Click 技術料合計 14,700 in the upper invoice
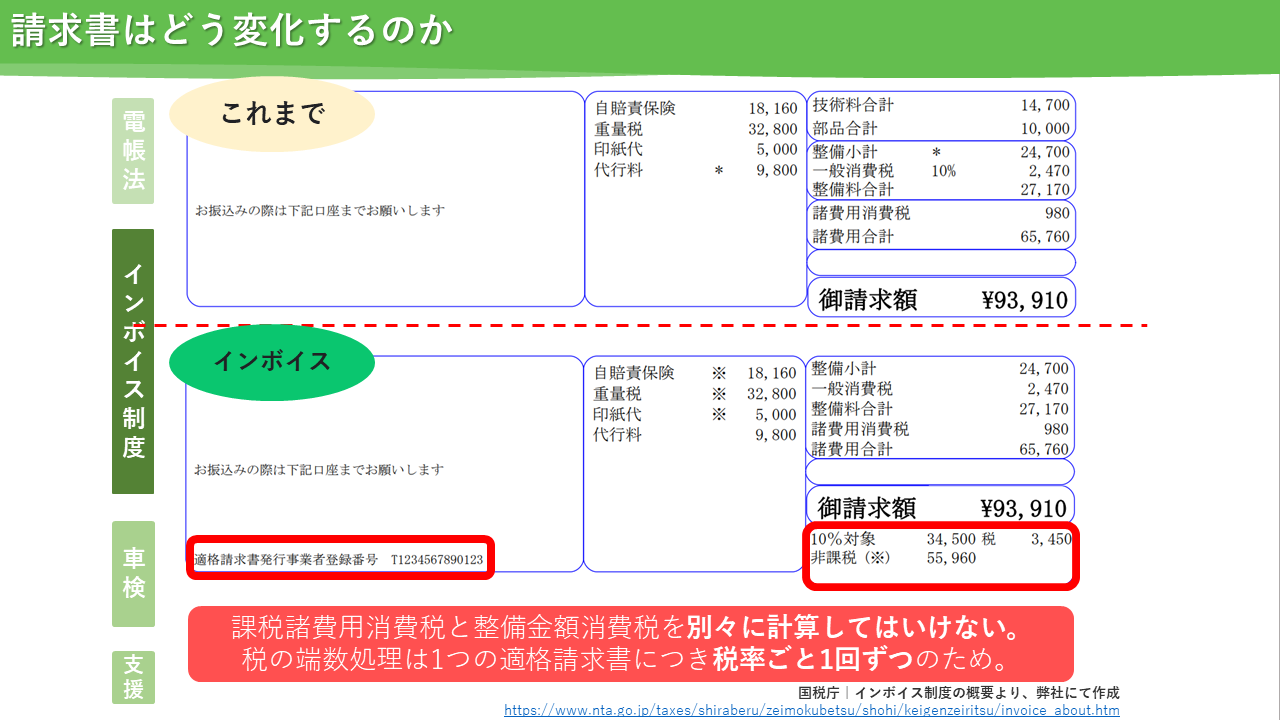The width and height of the screenshot is (1280, 720). [x=941, y=105]
